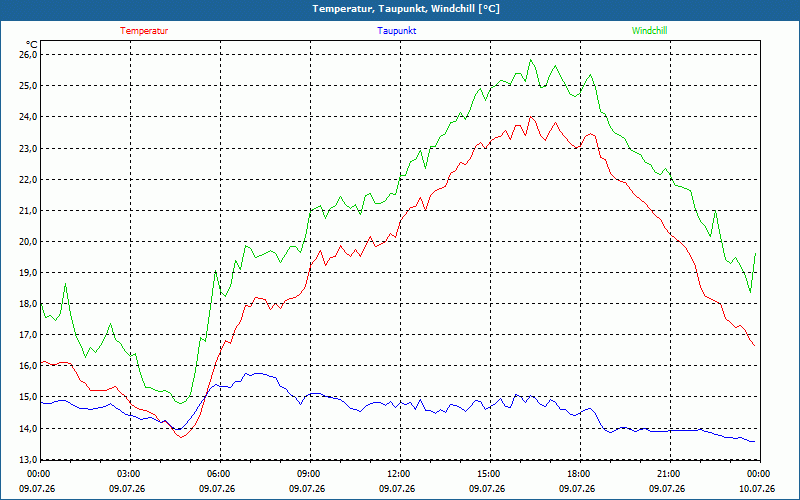The image size is (800, 500).
Task: Click the 15:00 time axis label
Action: coord(491,474)
